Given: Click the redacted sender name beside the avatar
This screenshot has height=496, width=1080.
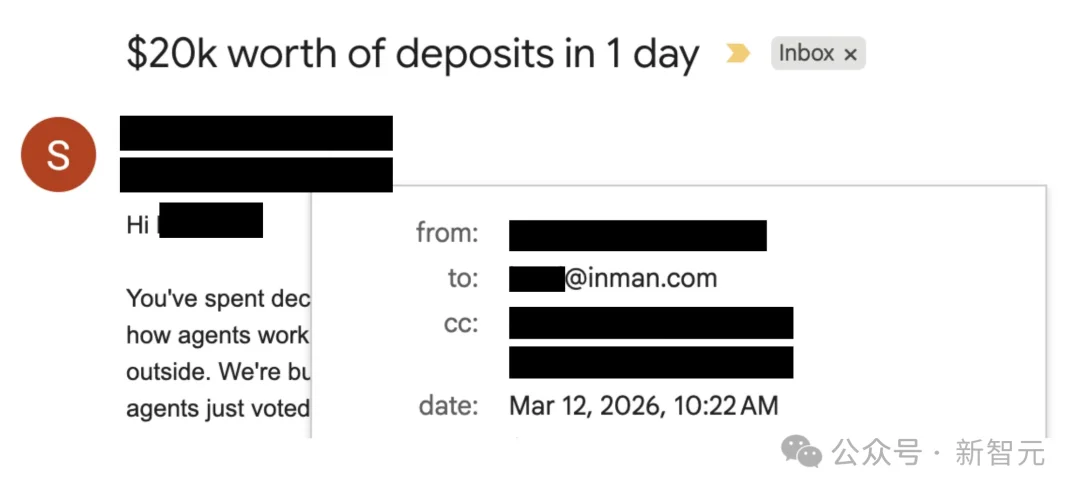Looking at the screenshot, I should [256, 133].
